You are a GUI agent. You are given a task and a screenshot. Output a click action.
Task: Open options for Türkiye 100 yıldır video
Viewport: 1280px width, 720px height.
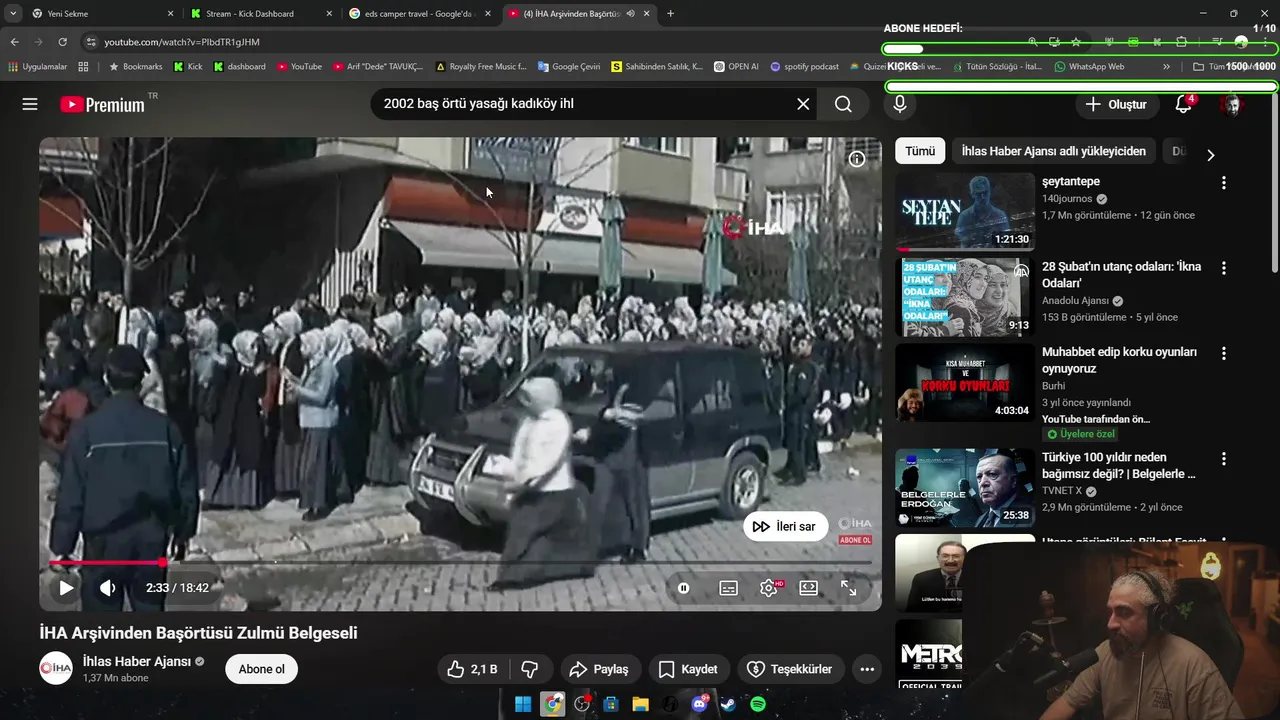point(1223,458)
